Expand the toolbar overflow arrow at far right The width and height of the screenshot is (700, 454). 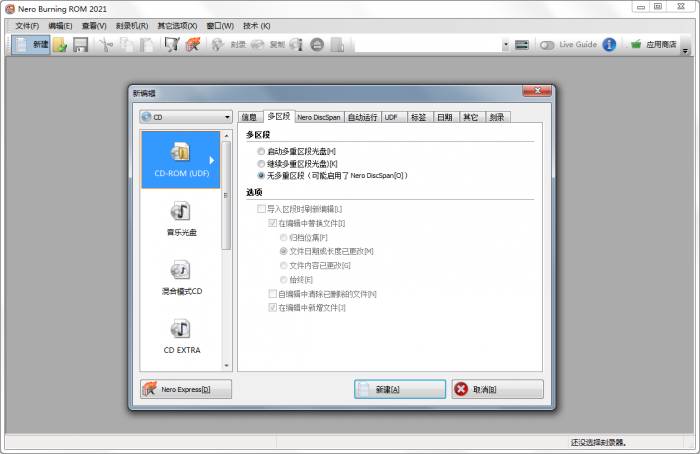pyautogui.click(x=685, y=45)
